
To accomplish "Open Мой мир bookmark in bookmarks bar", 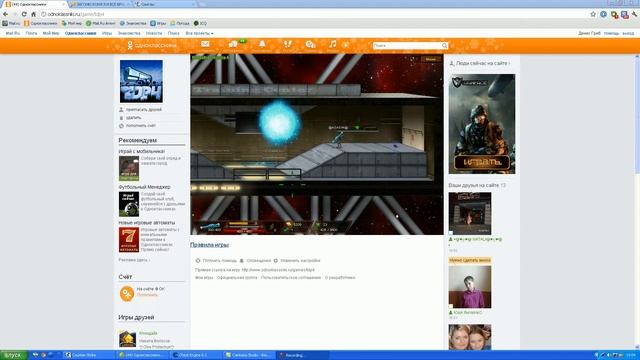I will click(71, 24).
